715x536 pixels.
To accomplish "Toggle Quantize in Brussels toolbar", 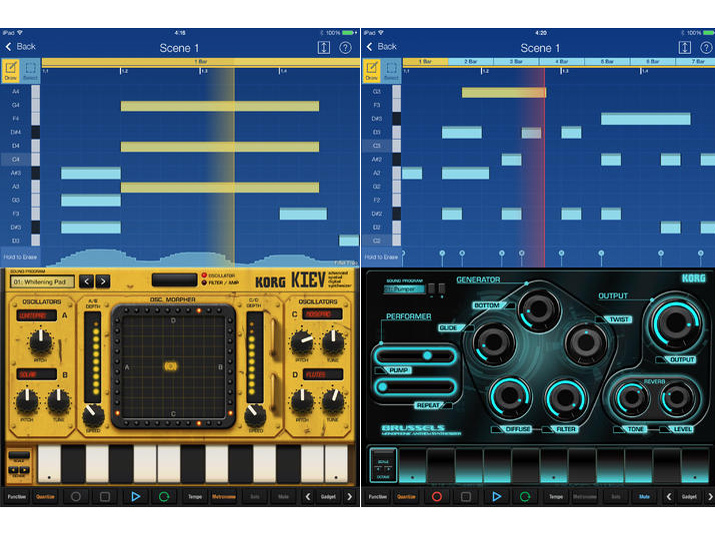I will pyautogui.click(x=406, y=497).
